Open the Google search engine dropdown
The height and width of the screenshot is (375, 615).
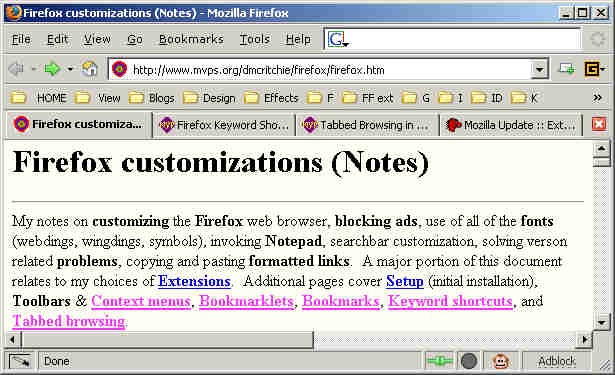click(338, 40)
